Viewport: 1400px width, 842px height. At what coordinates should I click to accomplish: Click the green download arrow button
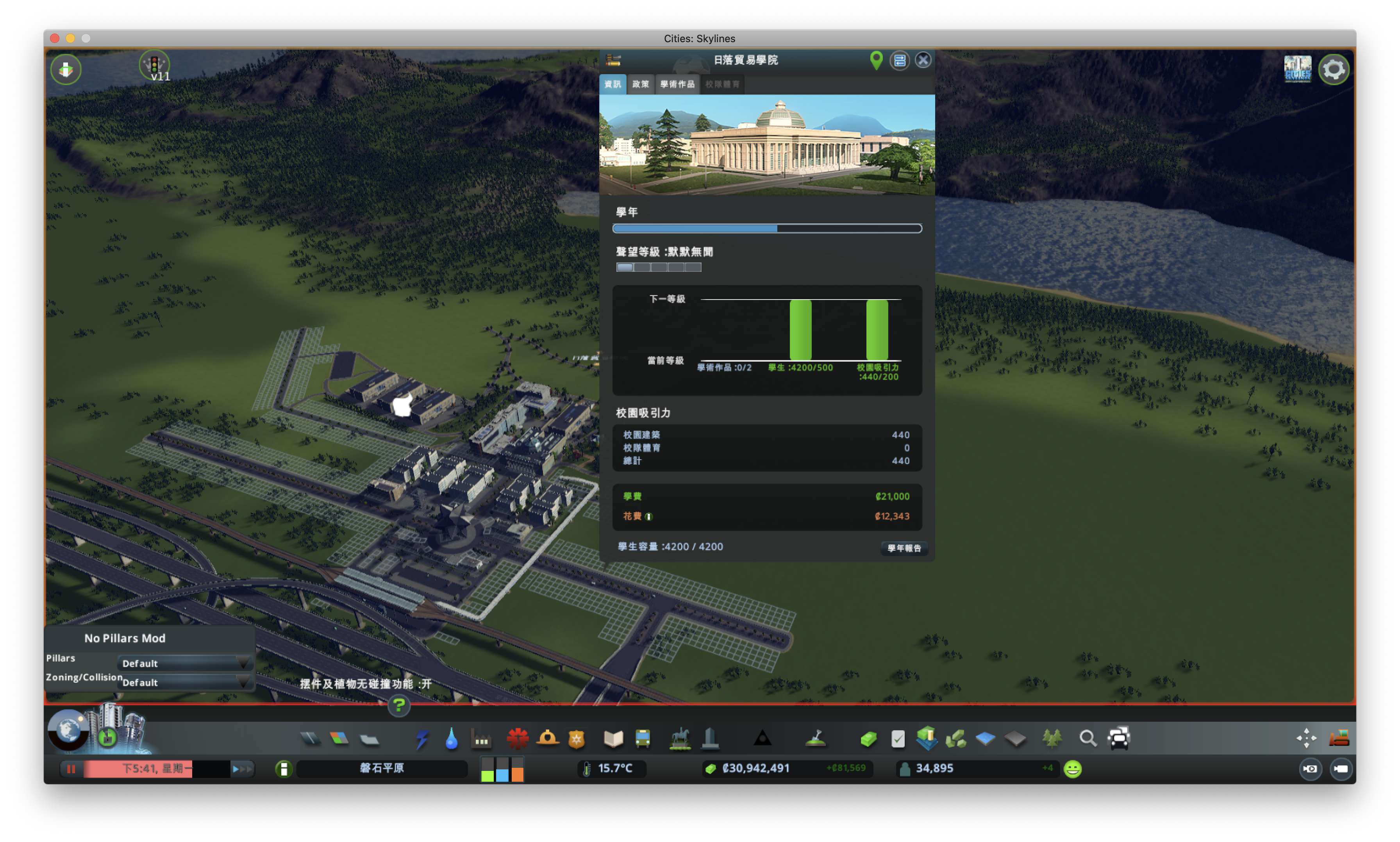point(66,69)
